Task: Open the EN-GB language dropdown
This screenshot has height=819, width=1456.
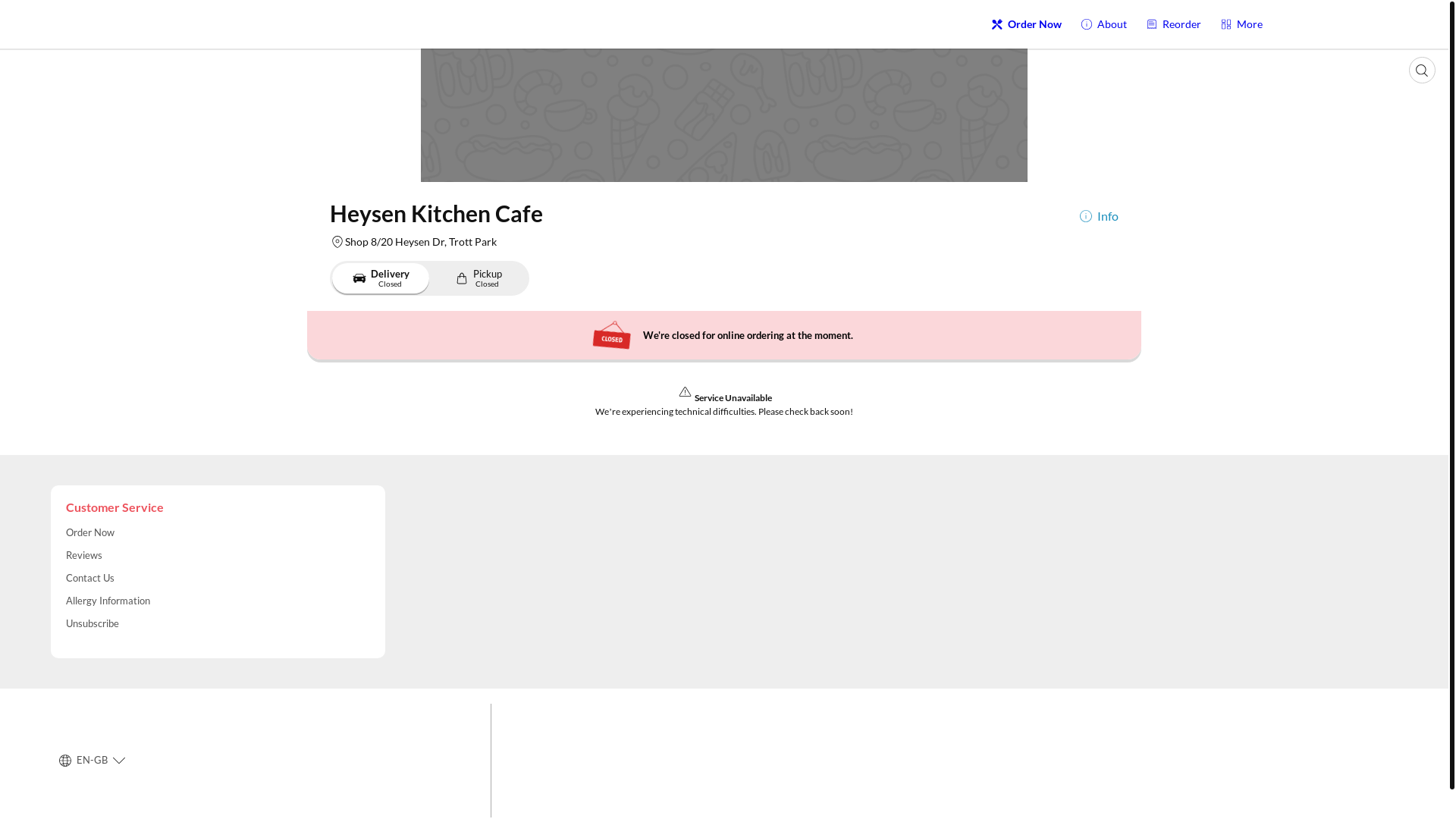Action: pos(92,760)
